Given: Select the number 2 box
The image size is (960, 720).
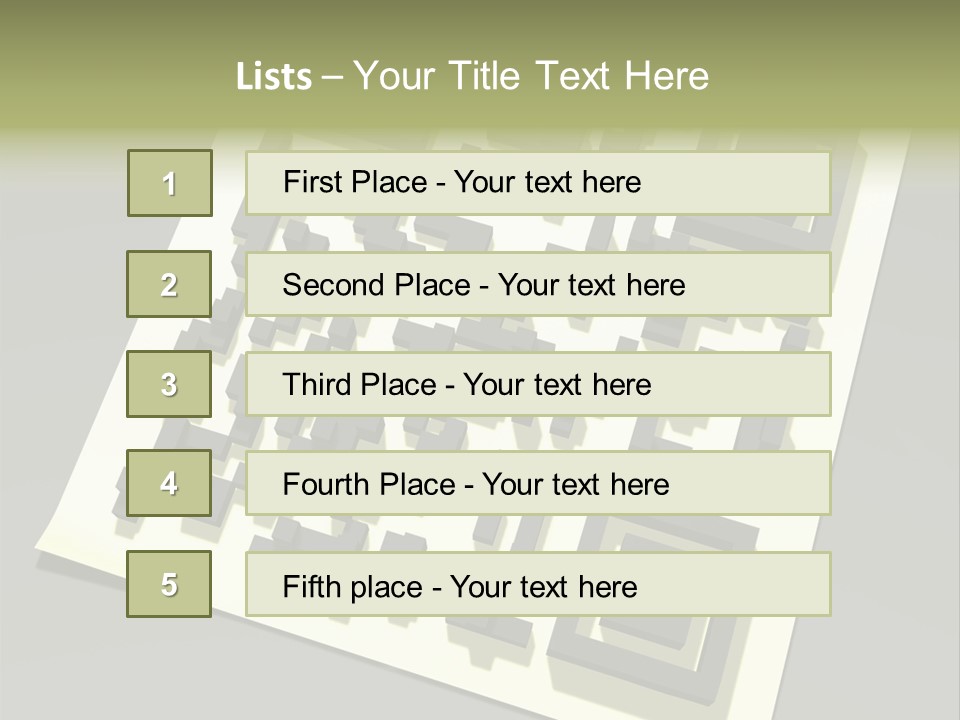Looking at the screenshot, I should coord(169,284).
